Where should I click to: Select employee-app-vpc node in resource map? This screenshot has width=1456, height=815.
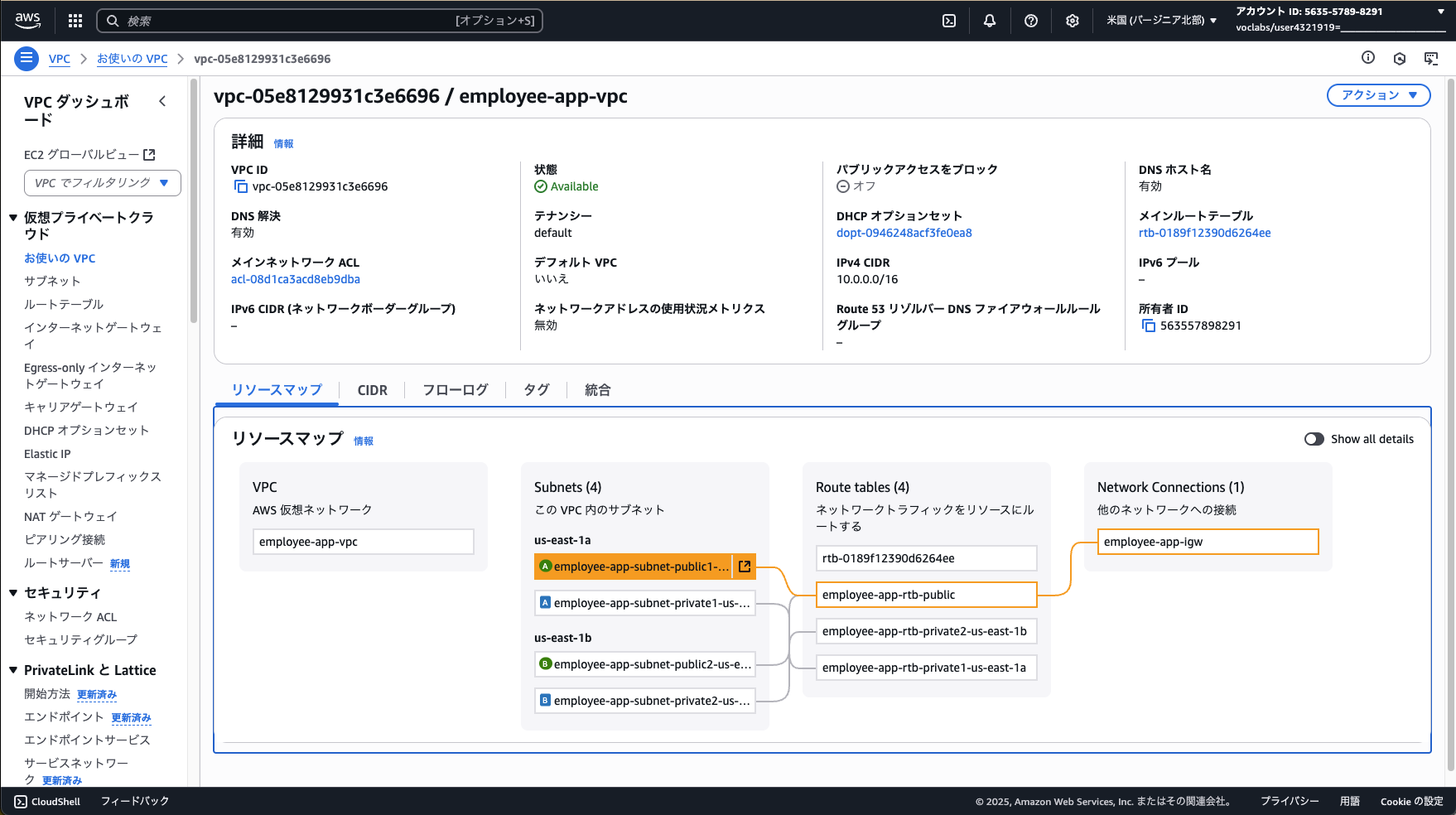(364, 542)
